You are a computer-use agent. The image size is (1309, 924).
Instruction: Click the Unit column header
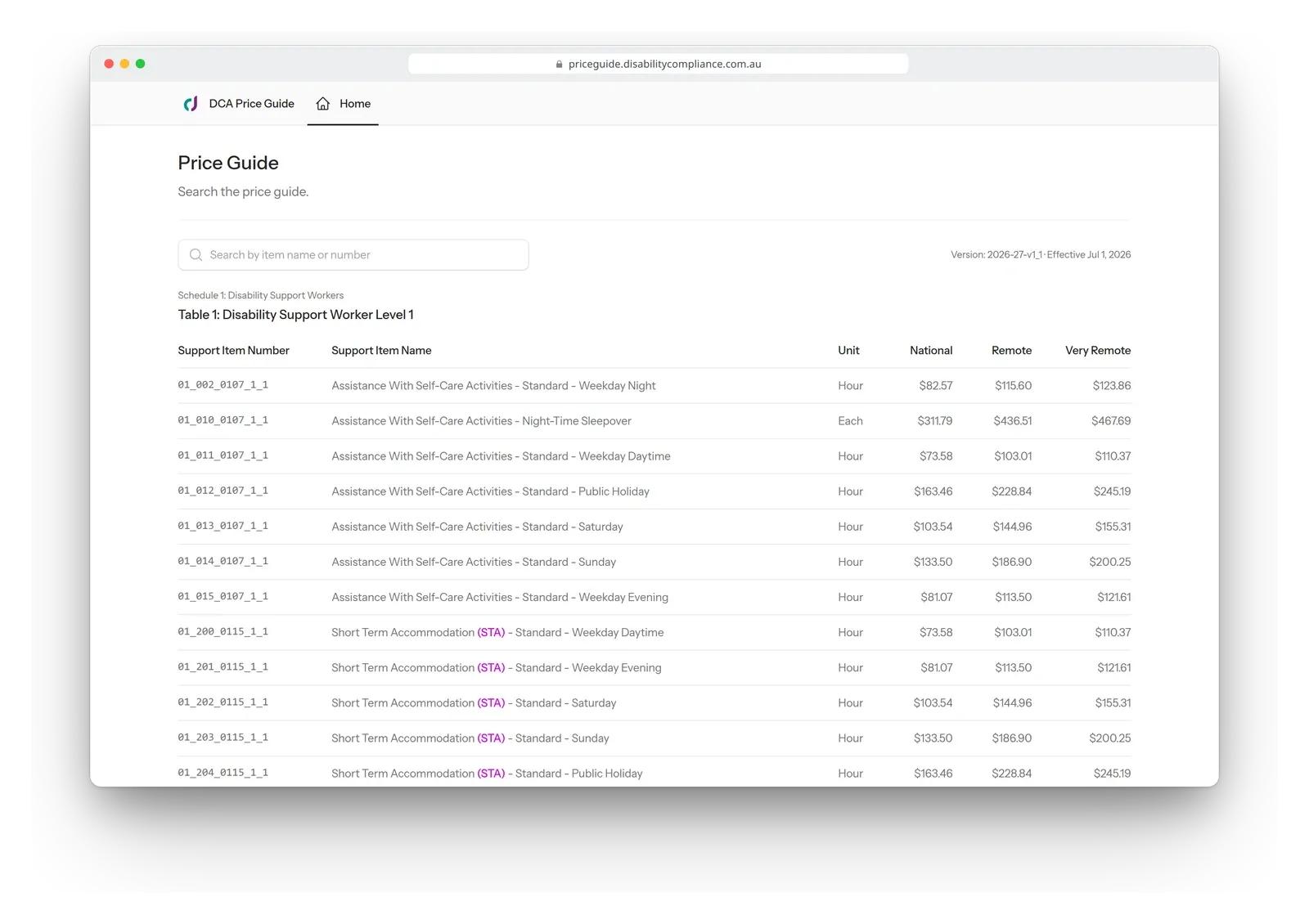pyautogui.click(x=848, y=351)
